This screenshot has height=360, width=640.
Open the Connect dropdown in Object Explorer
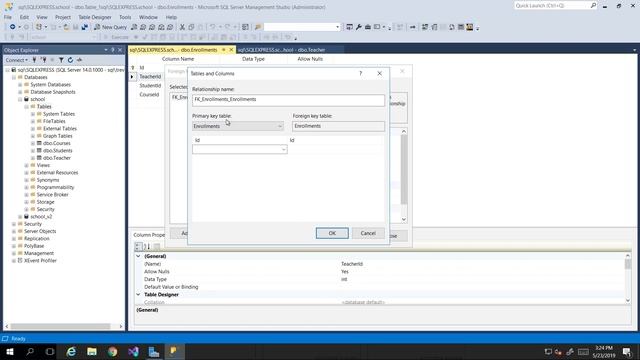pos(17,60)
